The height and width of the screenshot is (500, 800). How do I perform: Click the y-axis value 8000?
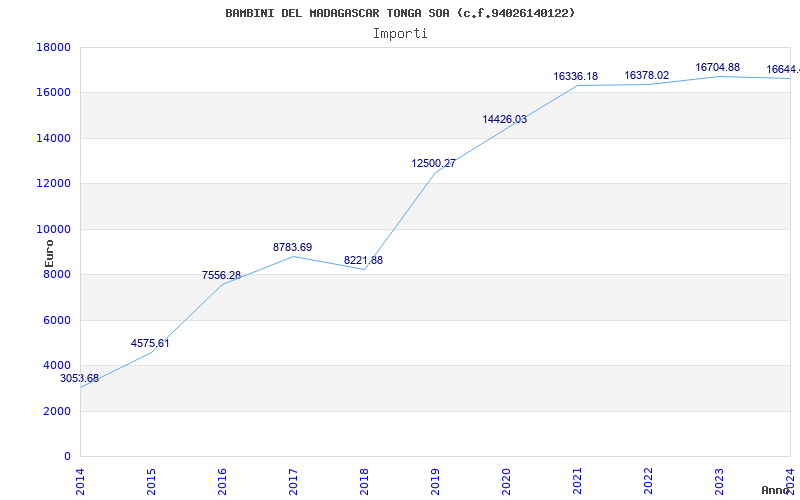point(57,274)
